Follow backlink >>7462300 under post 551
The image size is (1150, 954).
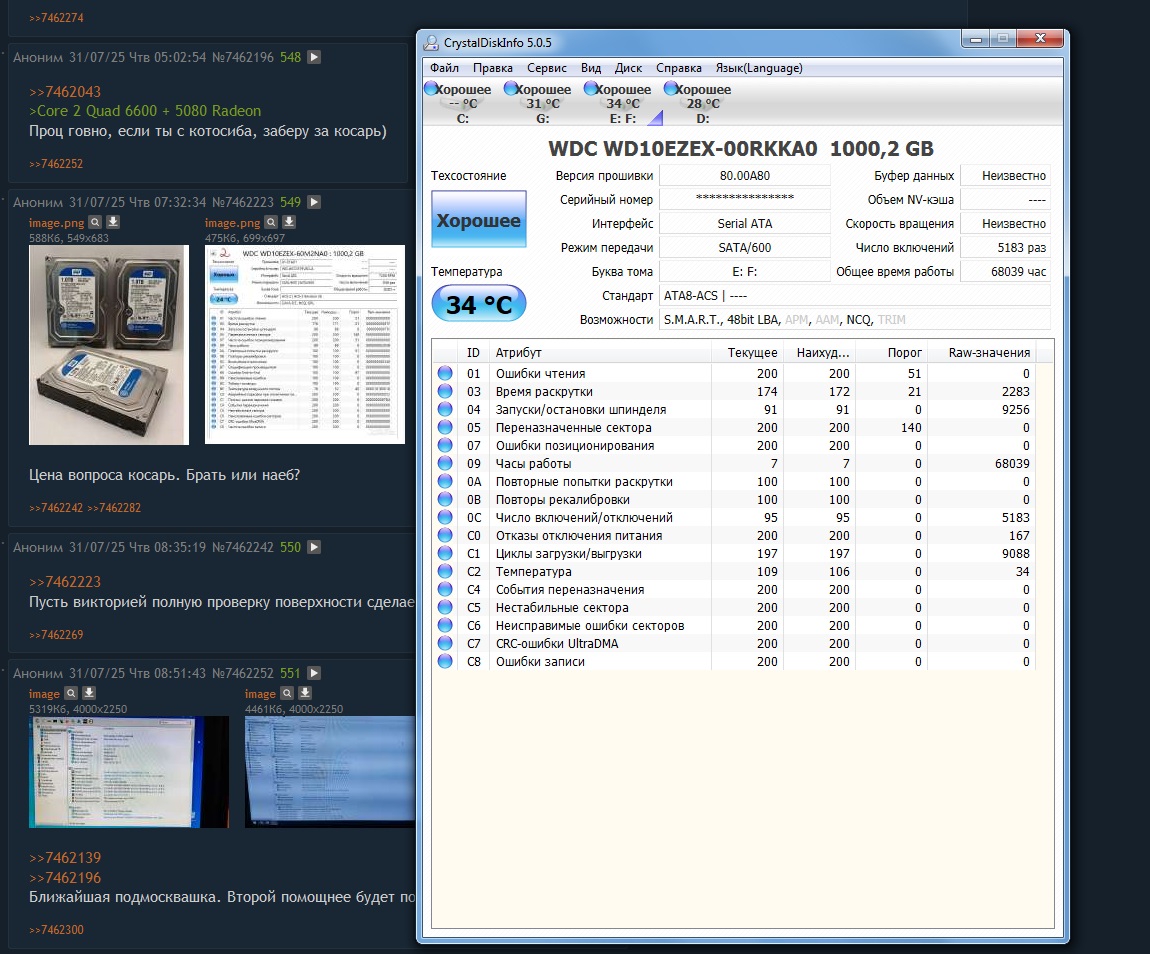click(x=56, y=930)
